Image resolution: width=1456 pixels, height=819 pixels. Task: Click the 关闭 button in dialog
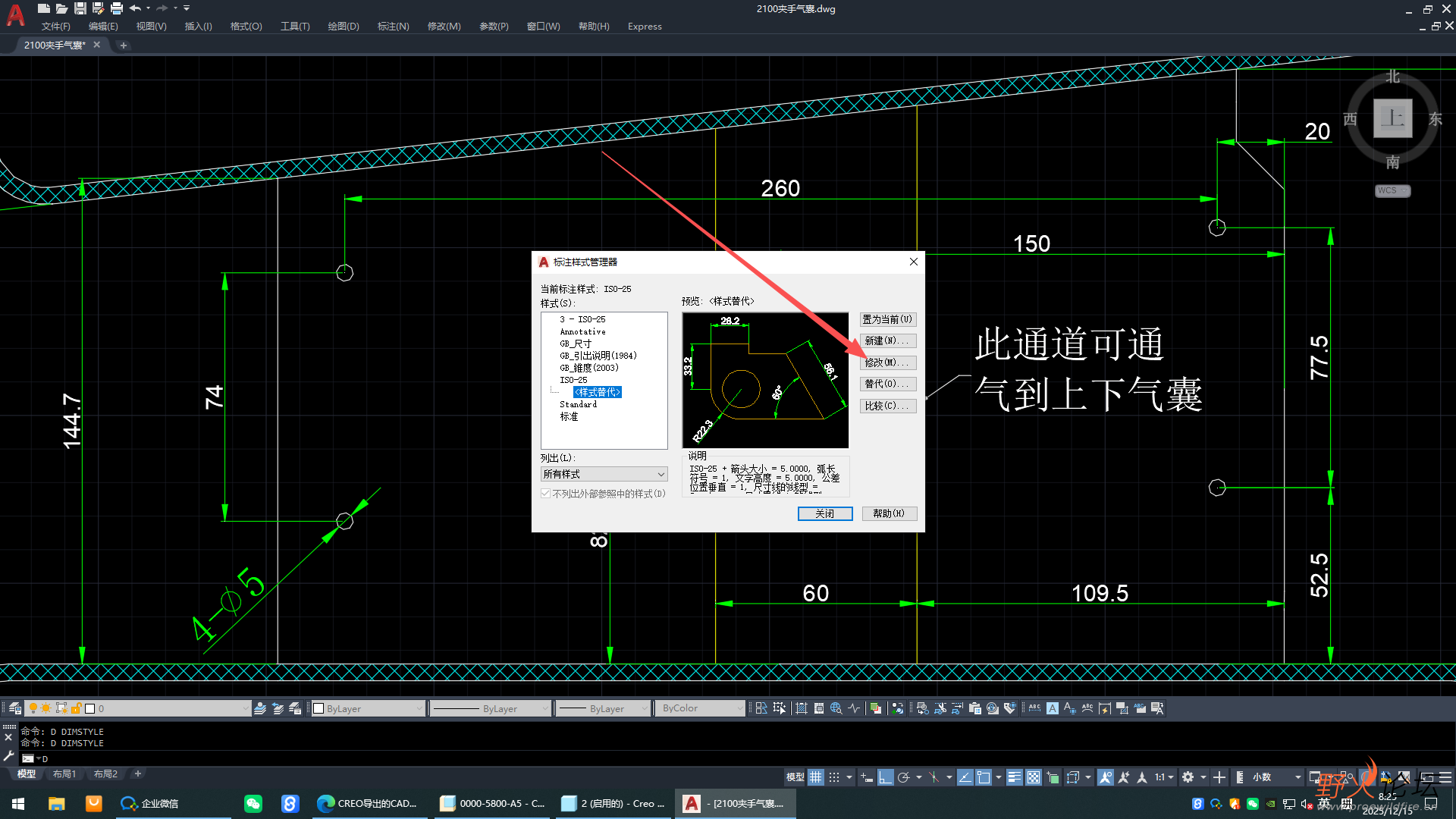(824, 513)
